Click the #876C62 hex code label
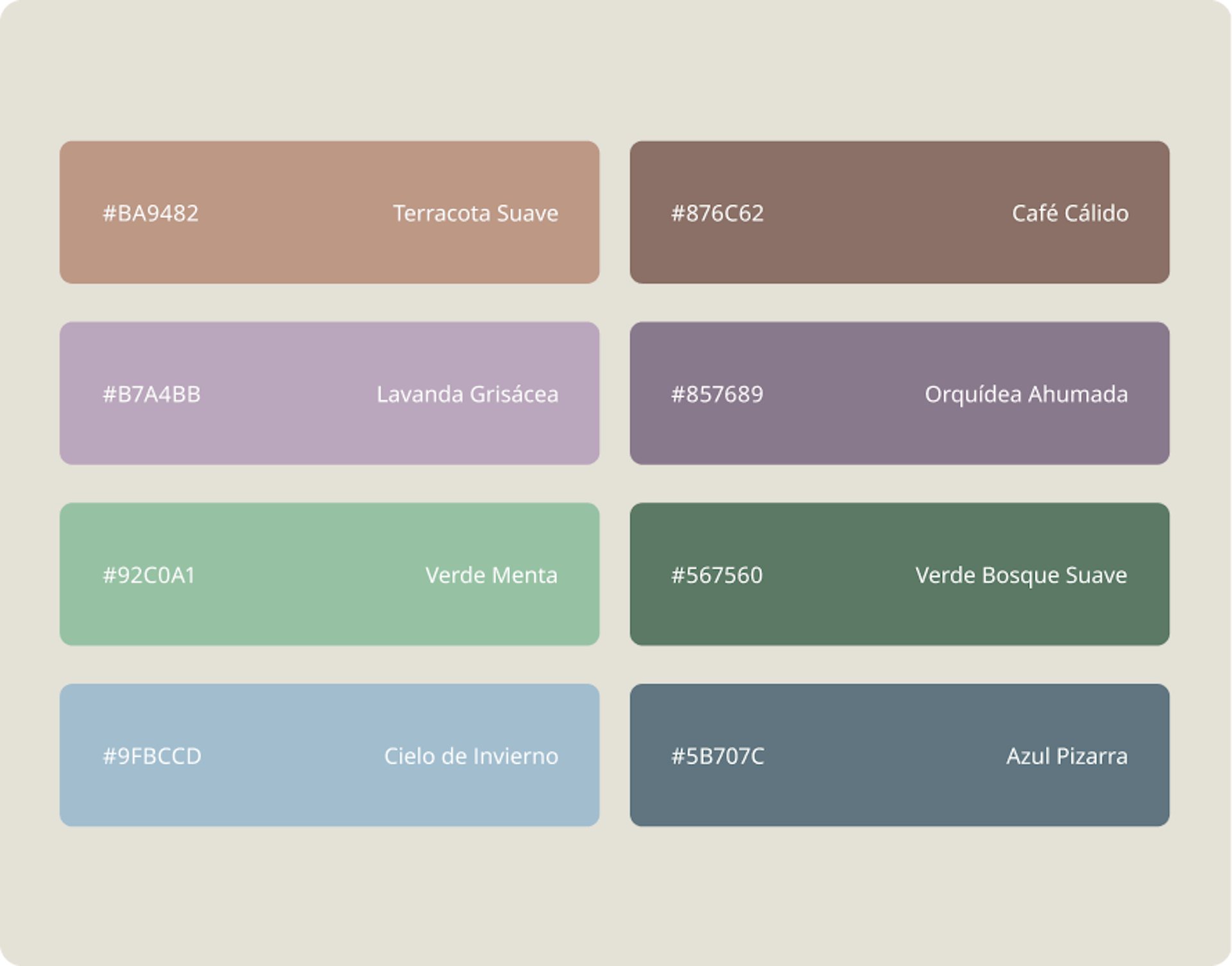The image size is (1232, 966). click(717, 213)
